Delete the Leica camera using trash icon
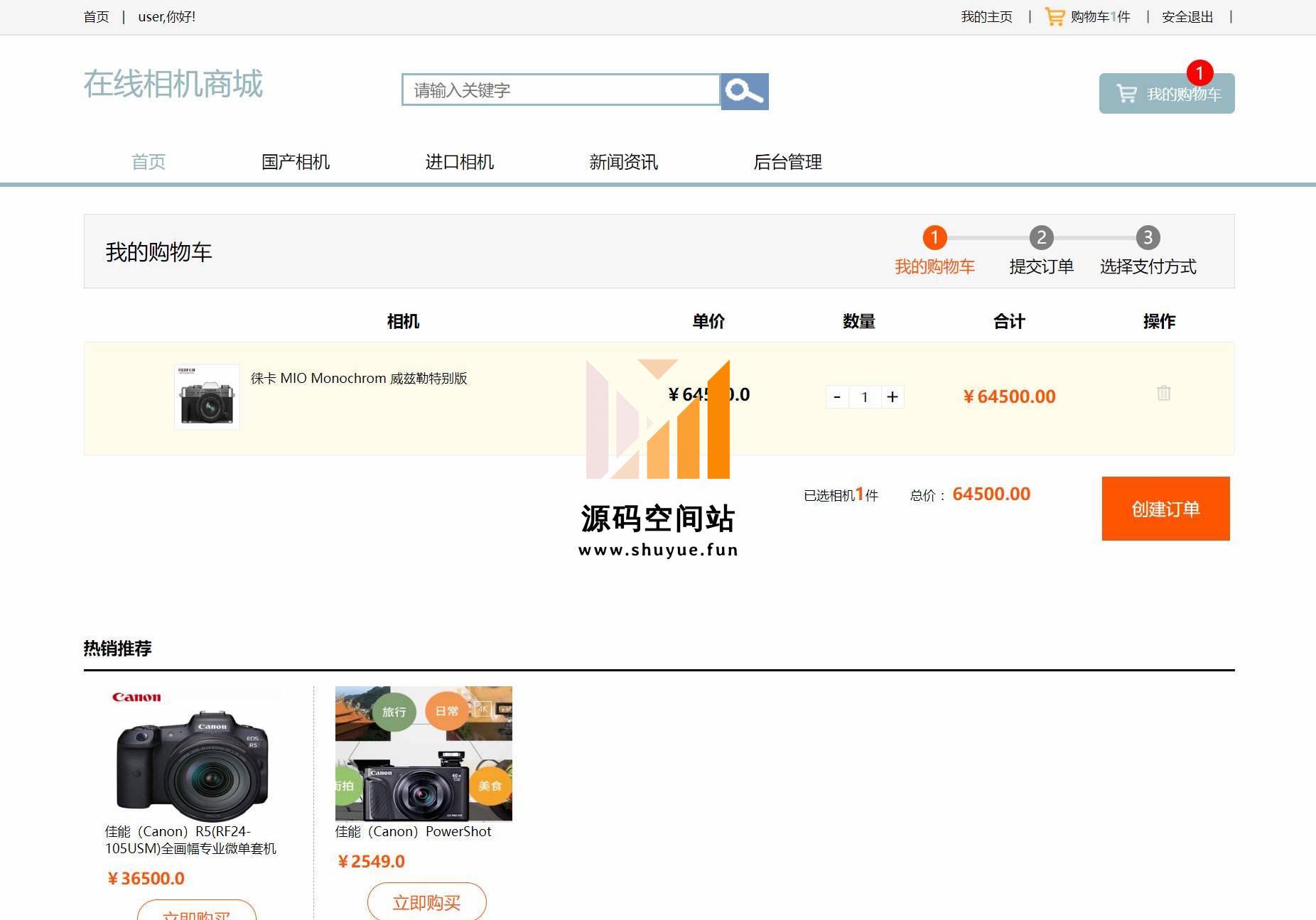Viewport: 1316px width, 920px height. tap(1163, 393)
